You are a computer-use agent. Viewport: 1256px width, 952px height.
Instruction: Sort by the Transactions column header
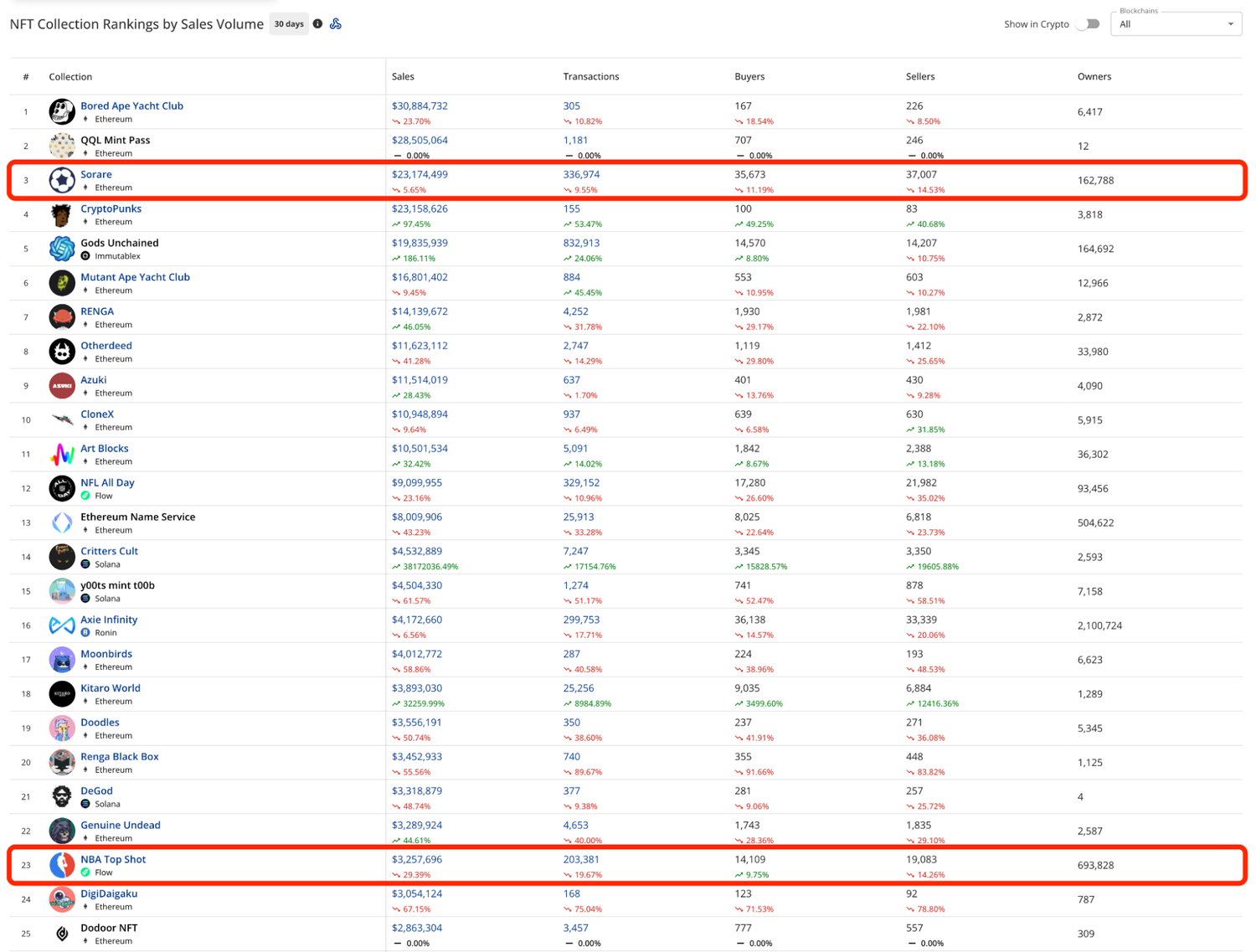click(x=591, y=76)
